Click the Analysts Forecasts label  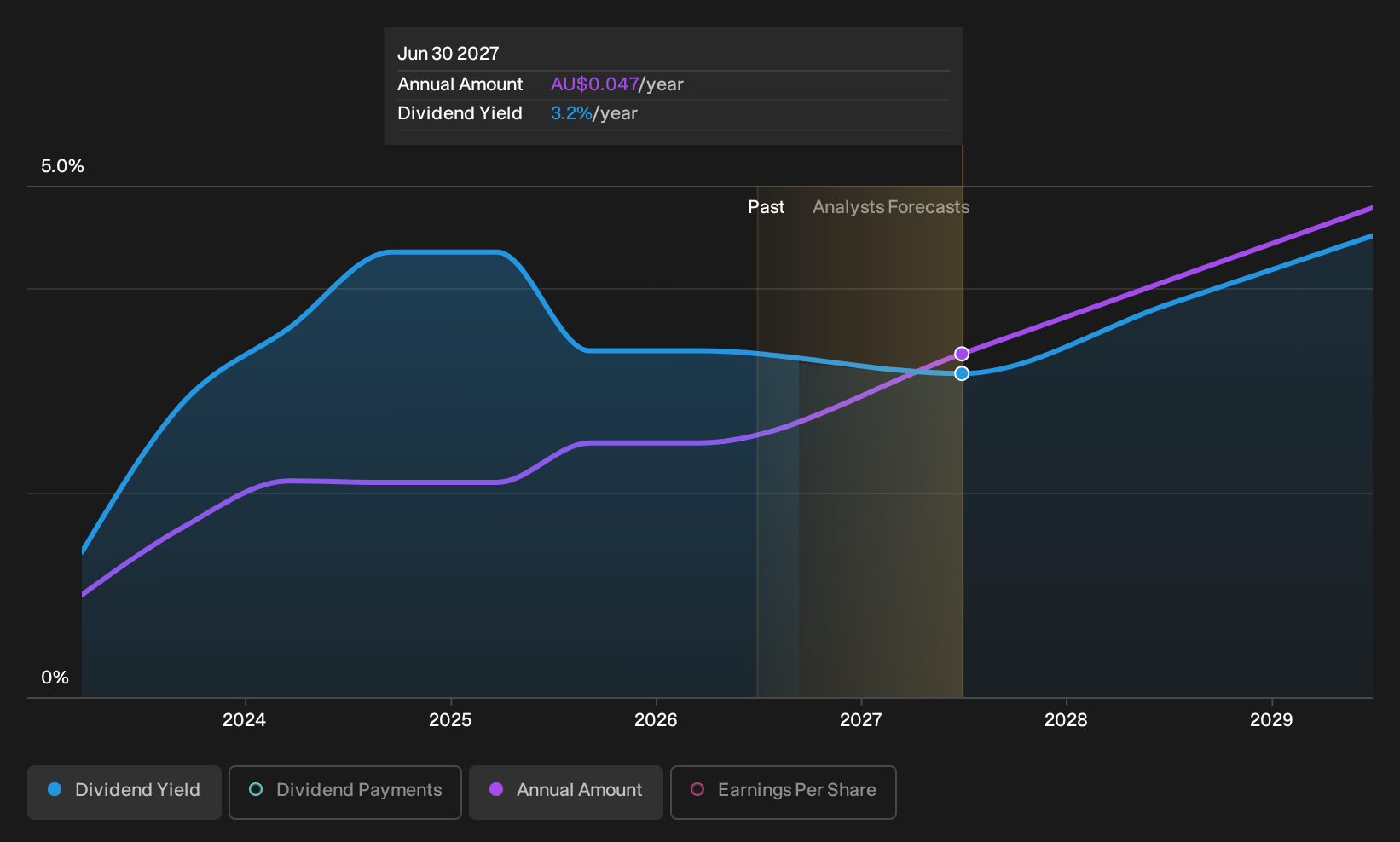(x=891, y=207)
